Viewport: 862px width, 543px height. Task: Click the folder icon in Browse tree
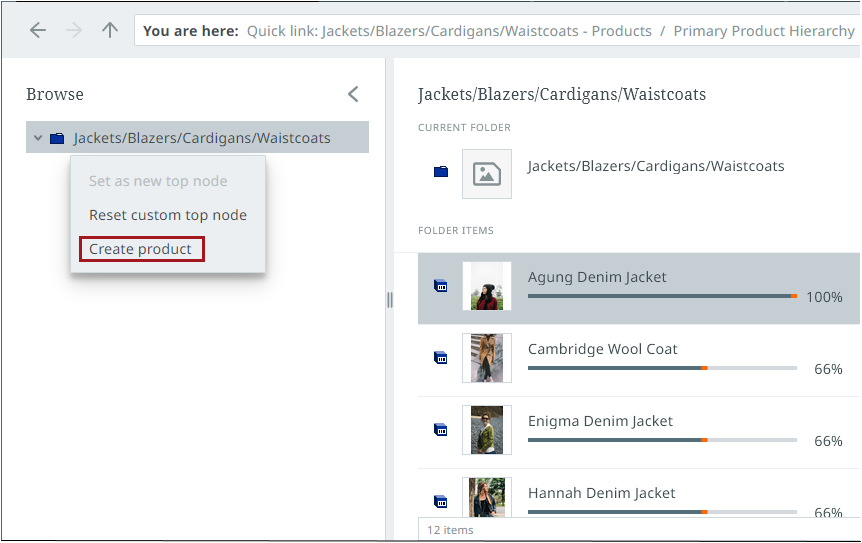click(57, 138)
